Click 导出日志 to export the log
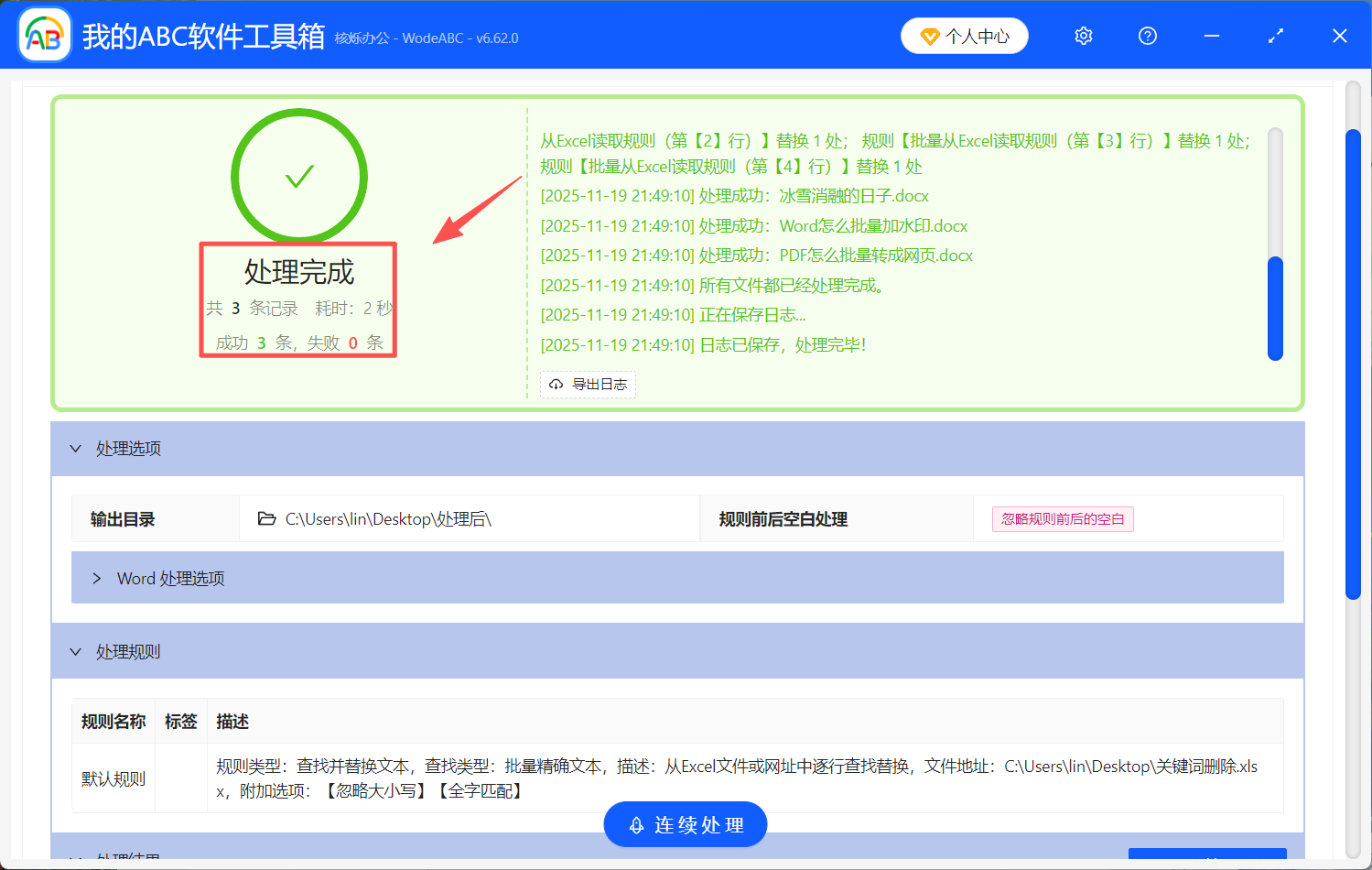 click(588, 384)
